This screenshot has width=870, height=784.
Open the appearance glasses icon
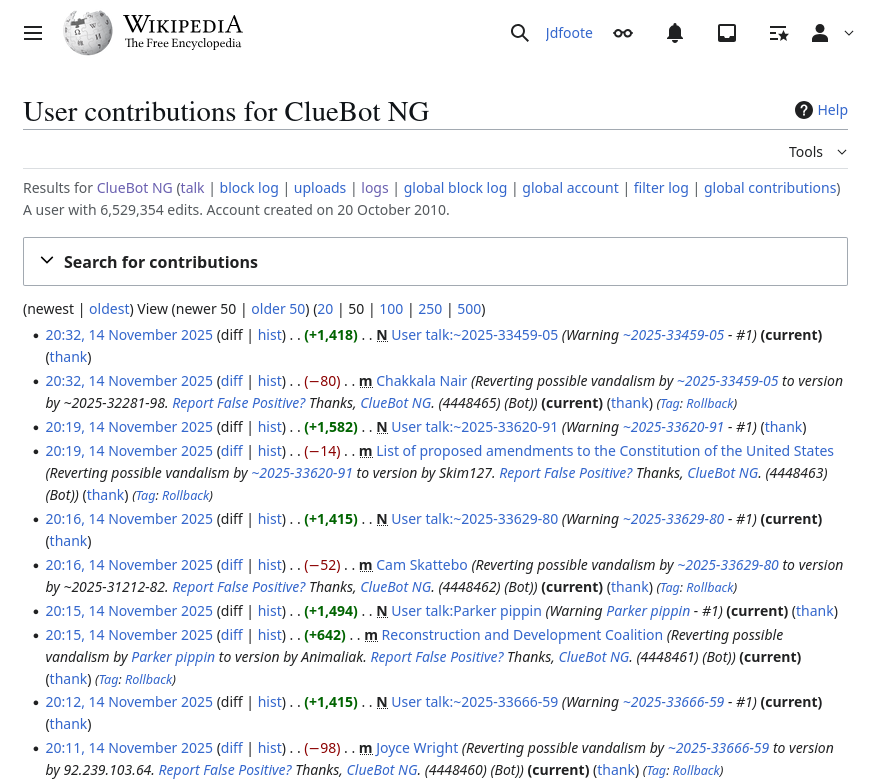pyautogui.click(x=623, y=33)
